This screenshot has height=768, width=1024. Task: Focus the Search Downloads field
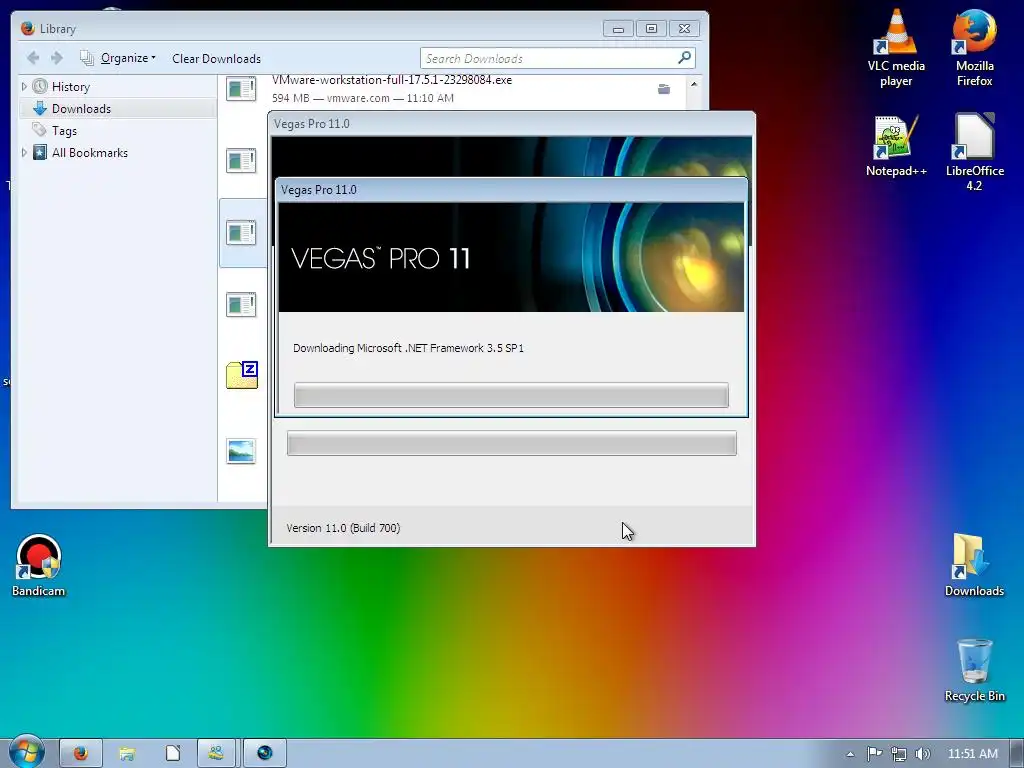[x=558, y=58]
